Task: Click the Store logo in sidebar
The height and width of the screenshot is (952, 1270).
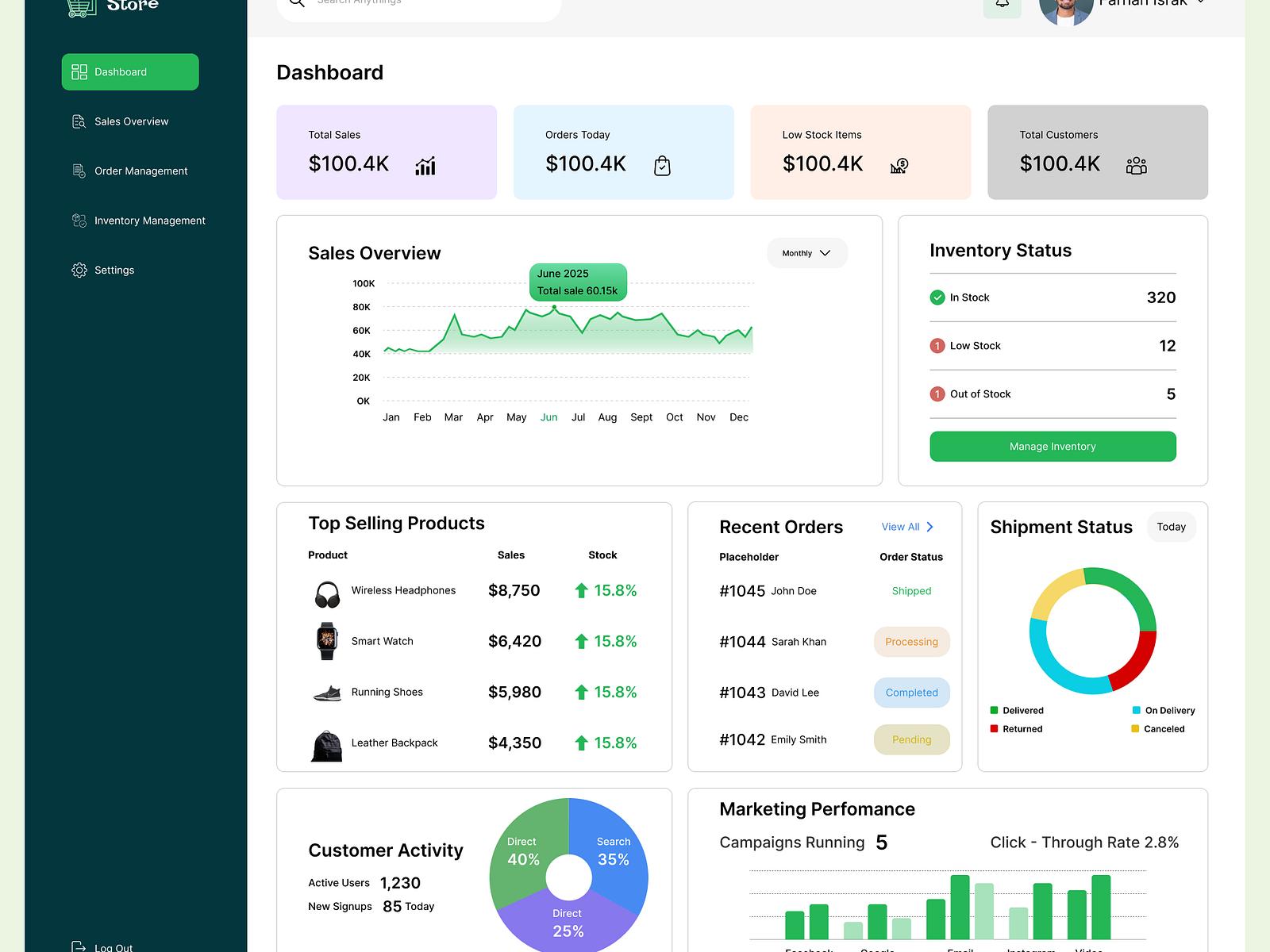Action: pos(112,6)
